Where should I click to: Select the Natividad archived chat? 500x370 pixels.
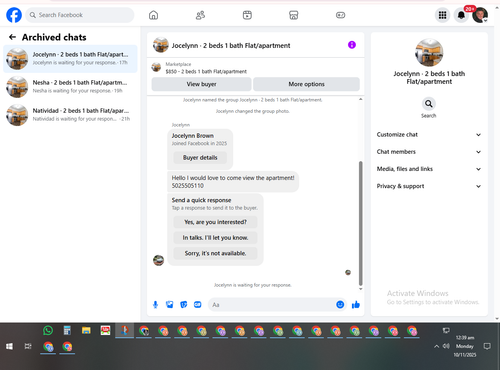[70, 115]
